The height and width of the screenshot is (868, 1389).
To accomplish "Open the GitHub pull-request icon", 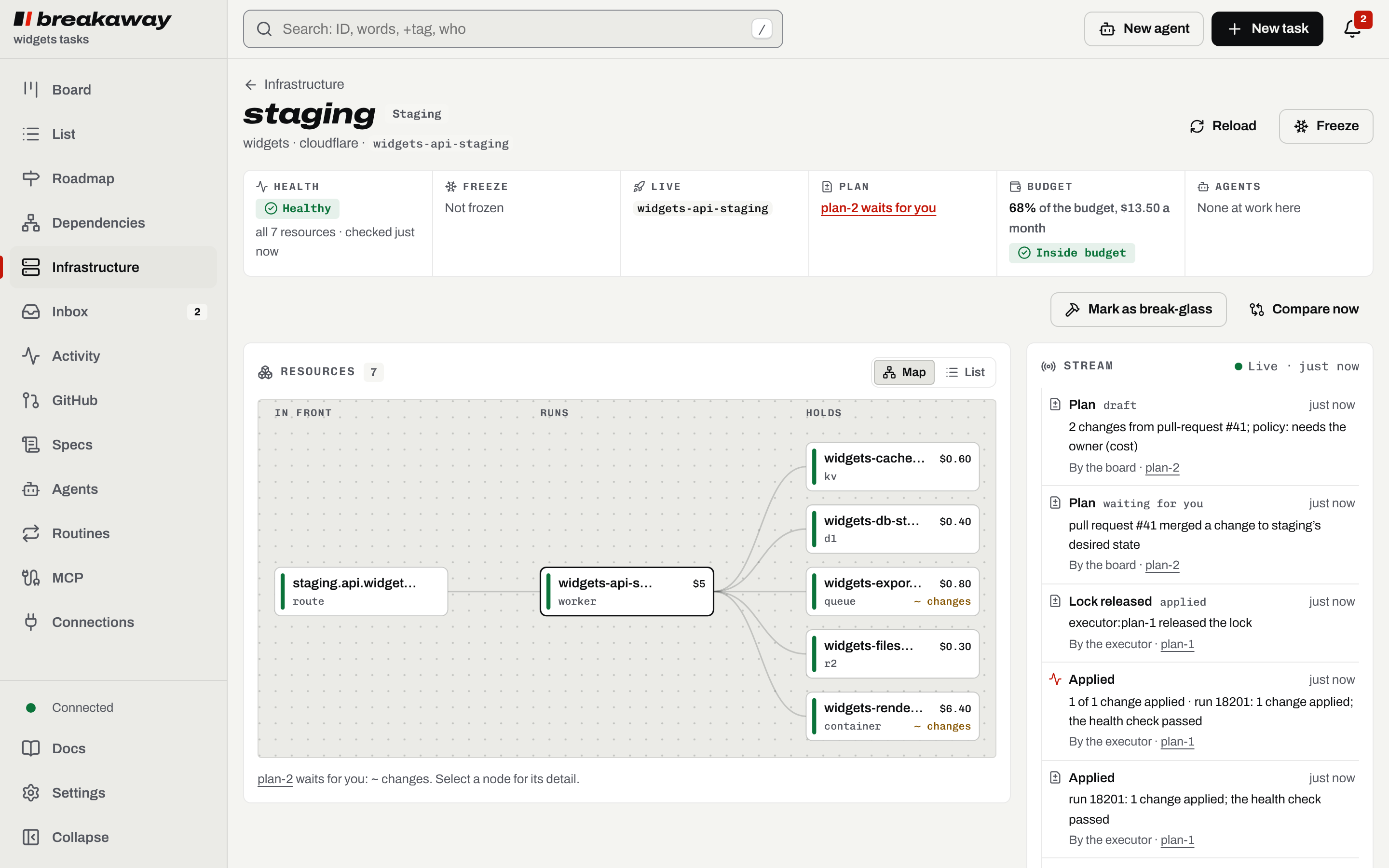I will click(30, 400).
